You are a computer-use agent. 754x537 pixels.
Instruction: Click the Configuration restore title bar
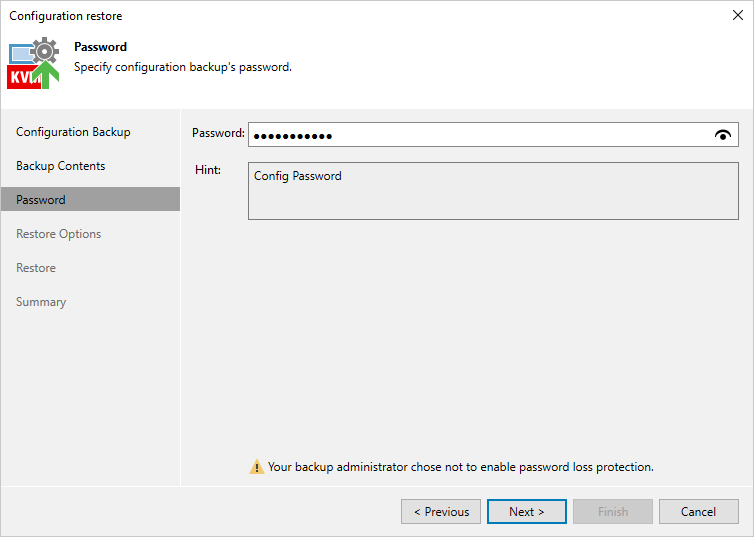coord(300,16)
